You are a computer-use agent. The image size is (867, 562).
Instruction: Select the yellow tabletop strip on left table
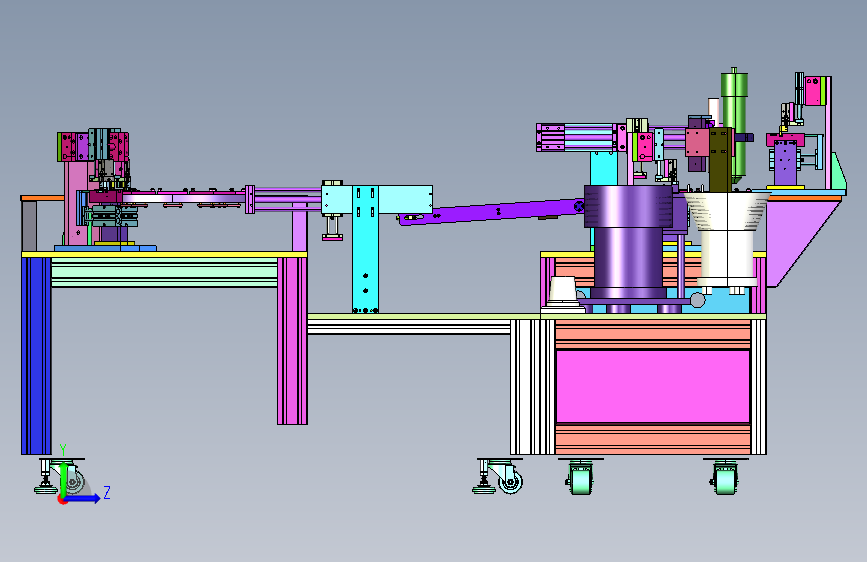coord(164,254)
